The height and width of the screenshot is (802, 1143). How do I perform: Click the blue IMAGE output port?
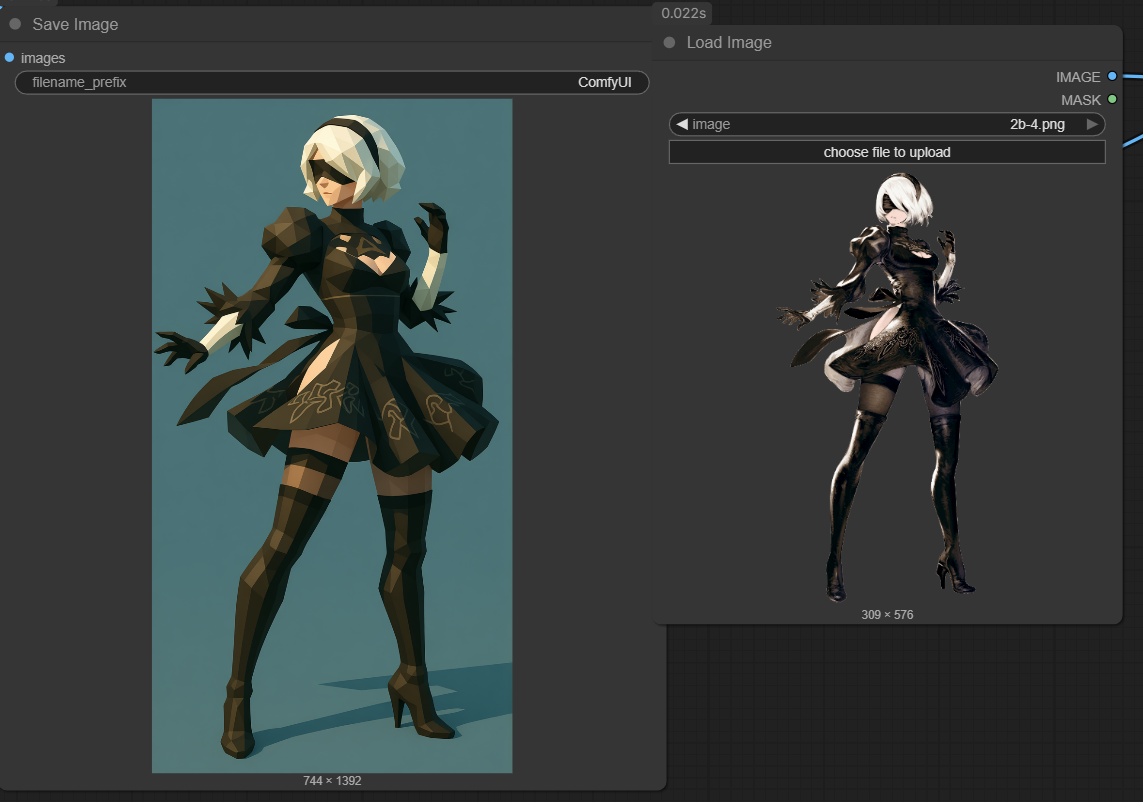tap(1112, 77)
